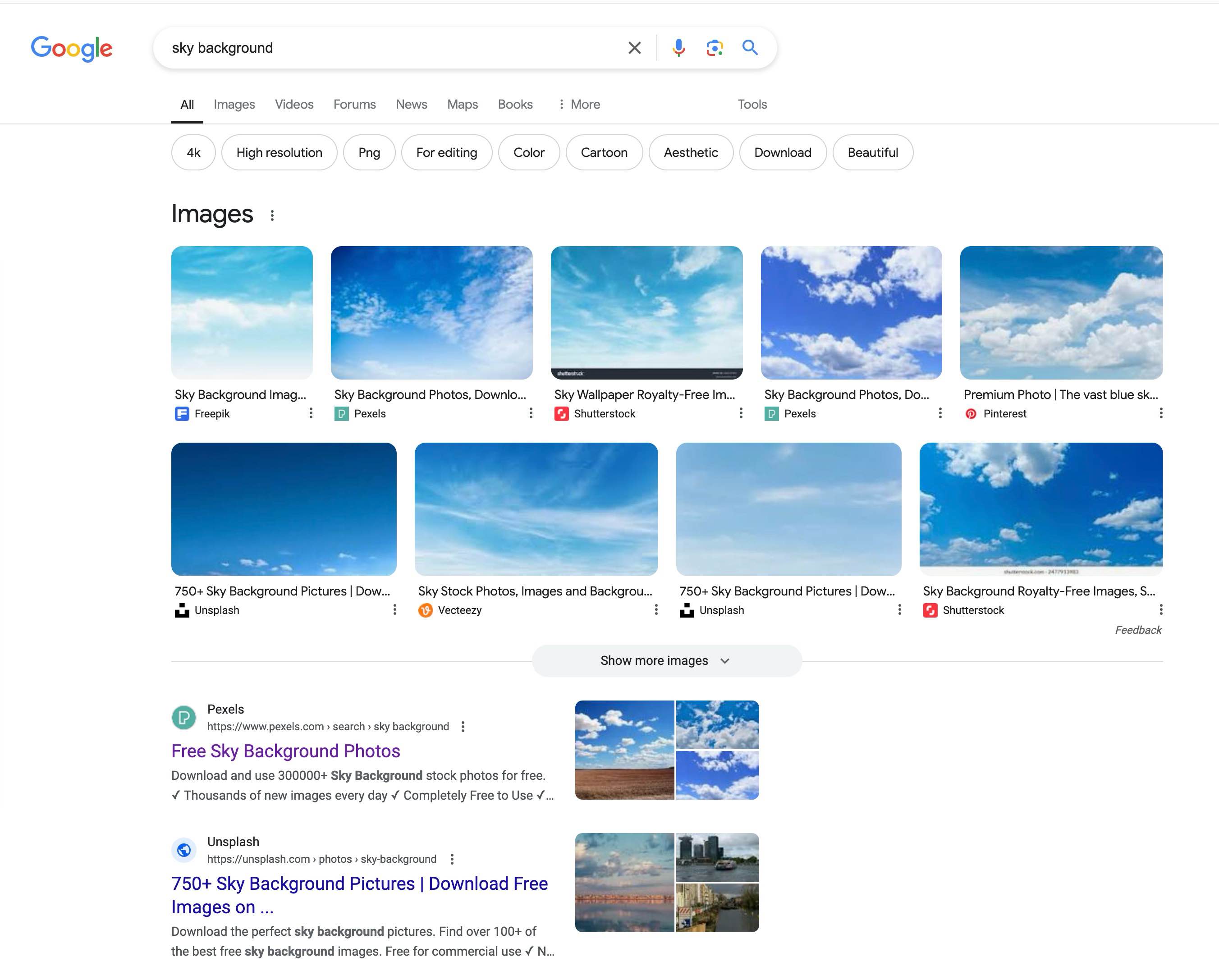
Task: Click the Unsplash globe favicon in result
Action: tap(184, 850)
